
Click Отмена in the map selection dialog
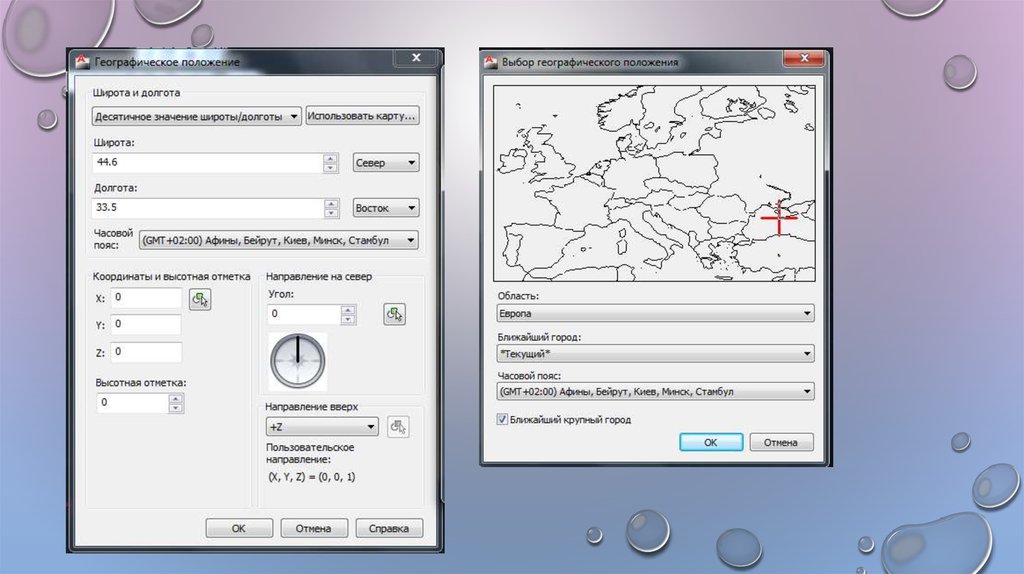tap(781, 442)
